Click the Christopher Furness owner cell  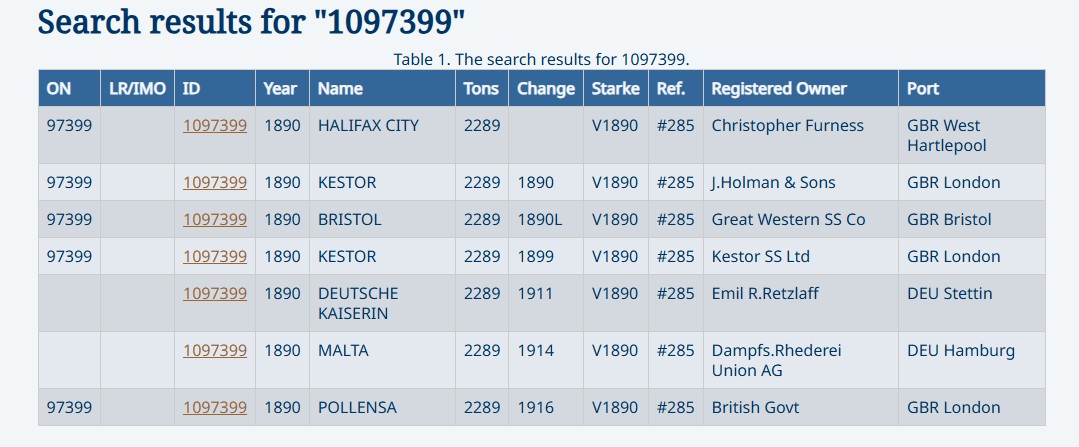[787, 126]
